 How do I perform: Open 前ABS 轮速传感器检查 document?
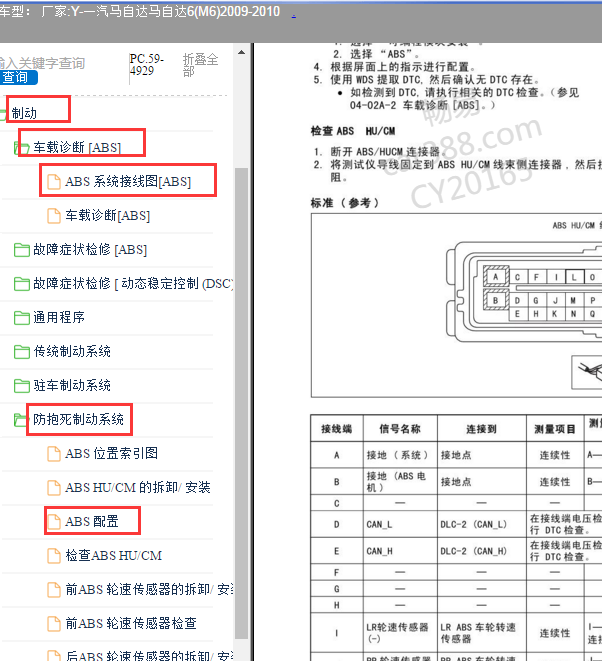coord(131,623)
